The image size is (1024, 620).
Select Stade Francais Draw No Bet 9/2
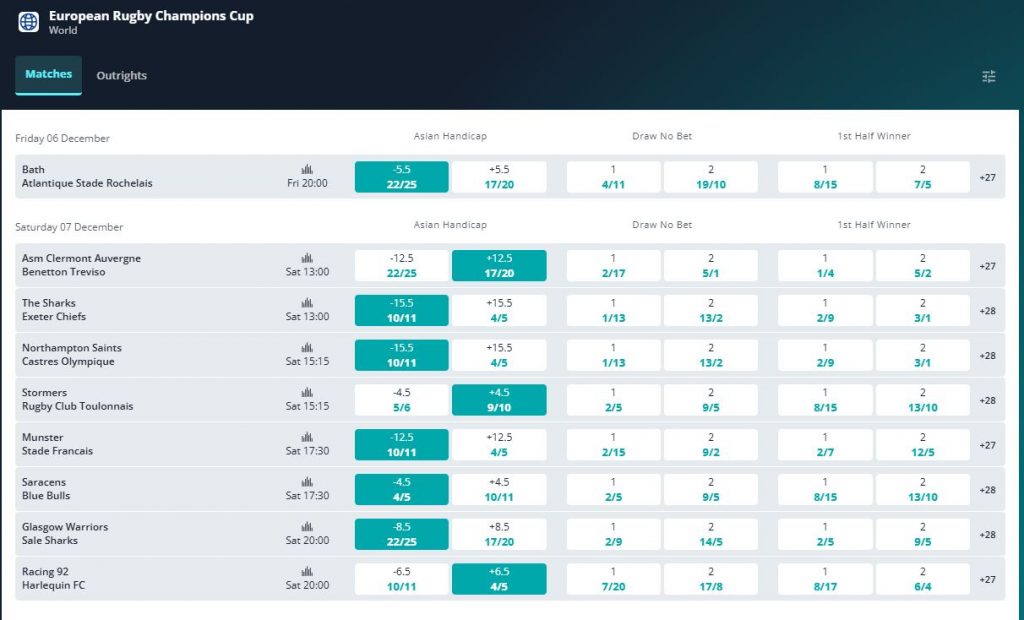click(x=711, y=445)
